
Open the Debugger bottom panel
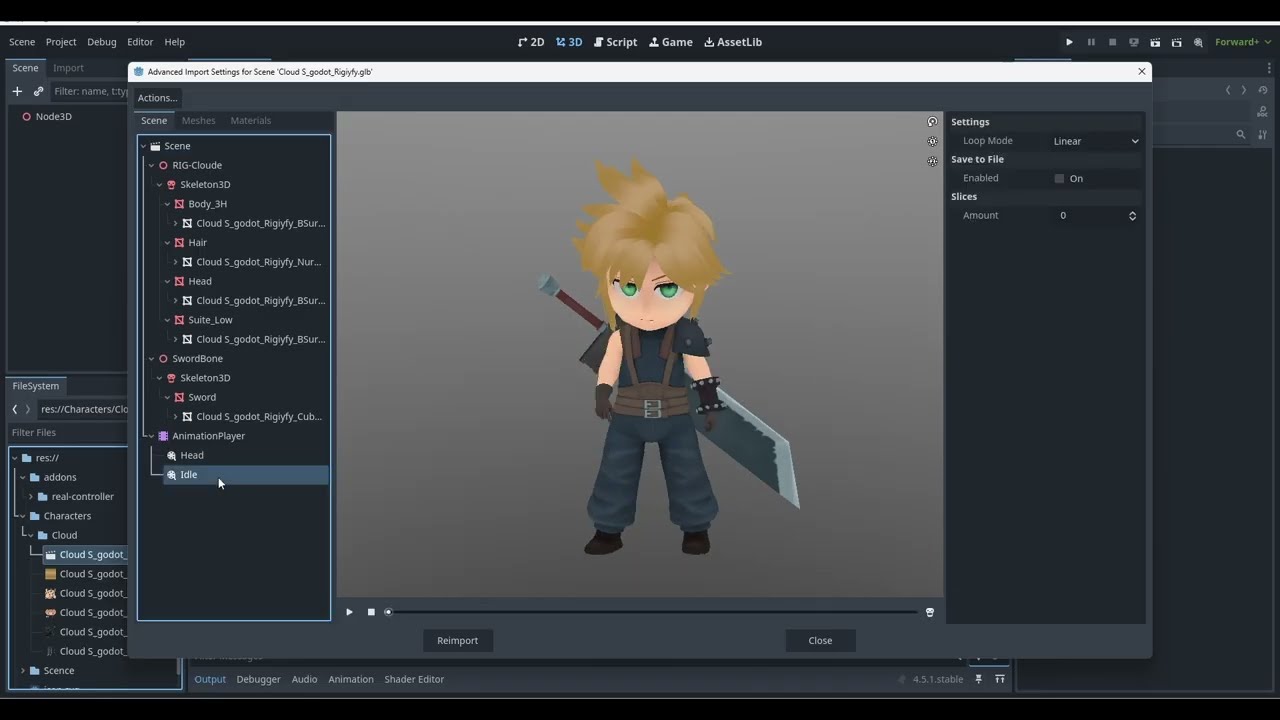(x=258, y=679)
